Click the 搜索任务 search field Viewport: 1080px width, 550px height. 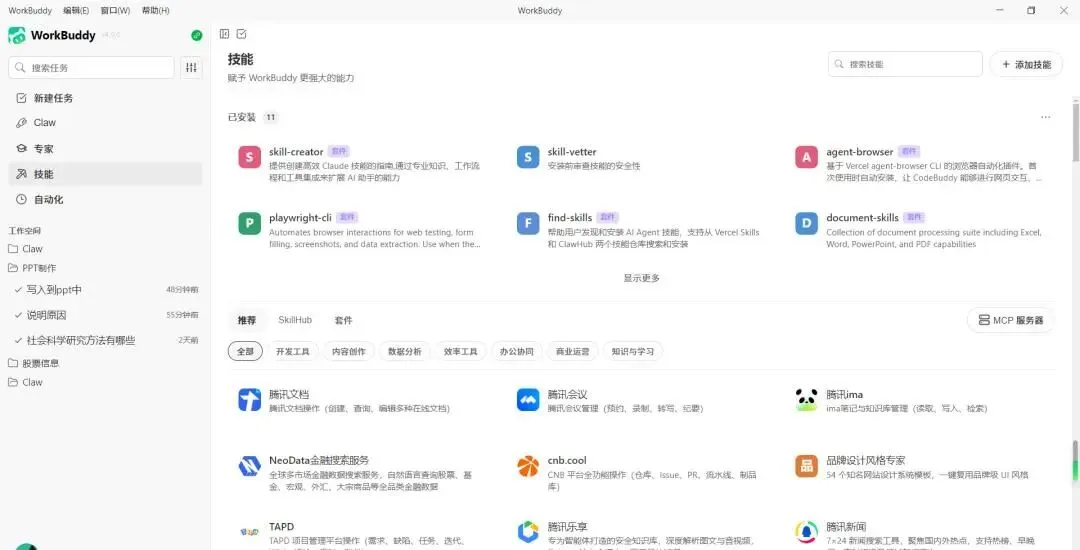92,67
